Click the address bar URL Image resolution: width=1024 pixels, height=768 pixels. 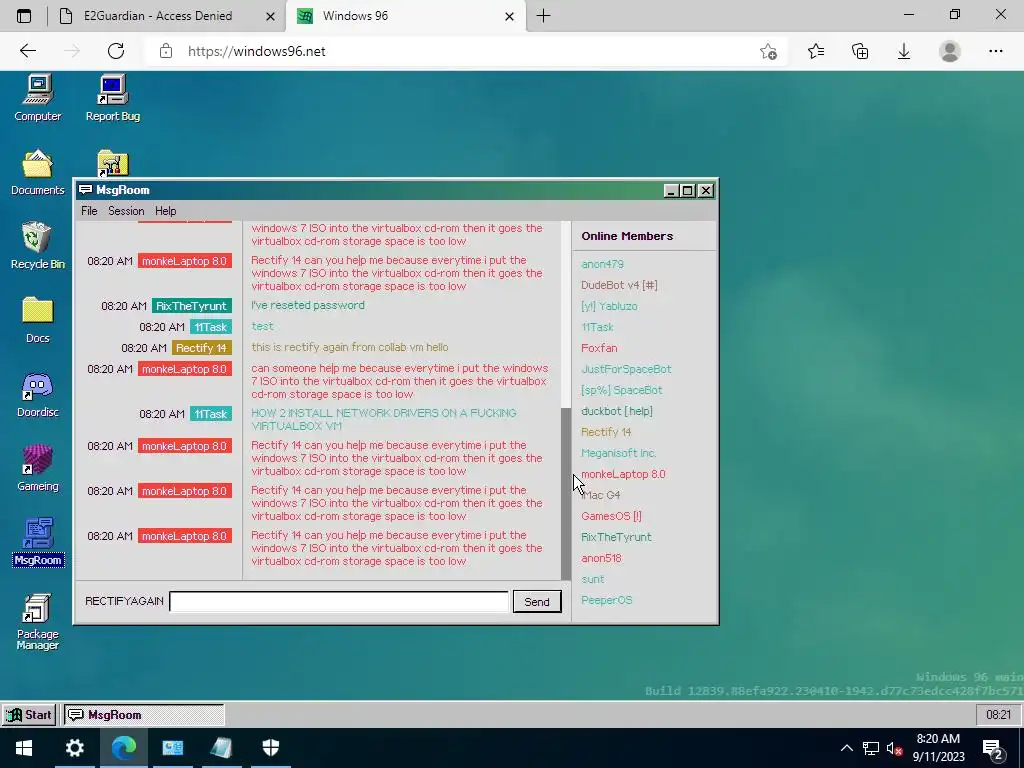click(257, 51)
